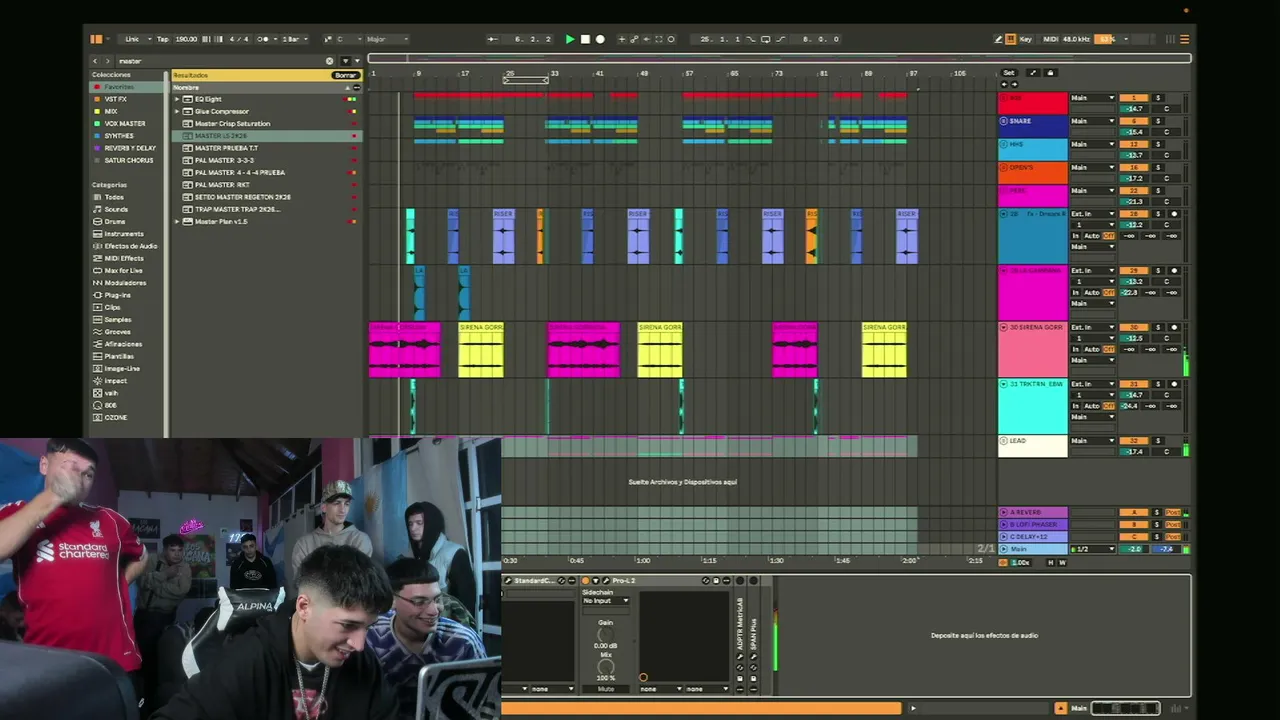Screen dimensions: 1280x720
Task: Show the H track height toggle
Action: (1050, 562)
